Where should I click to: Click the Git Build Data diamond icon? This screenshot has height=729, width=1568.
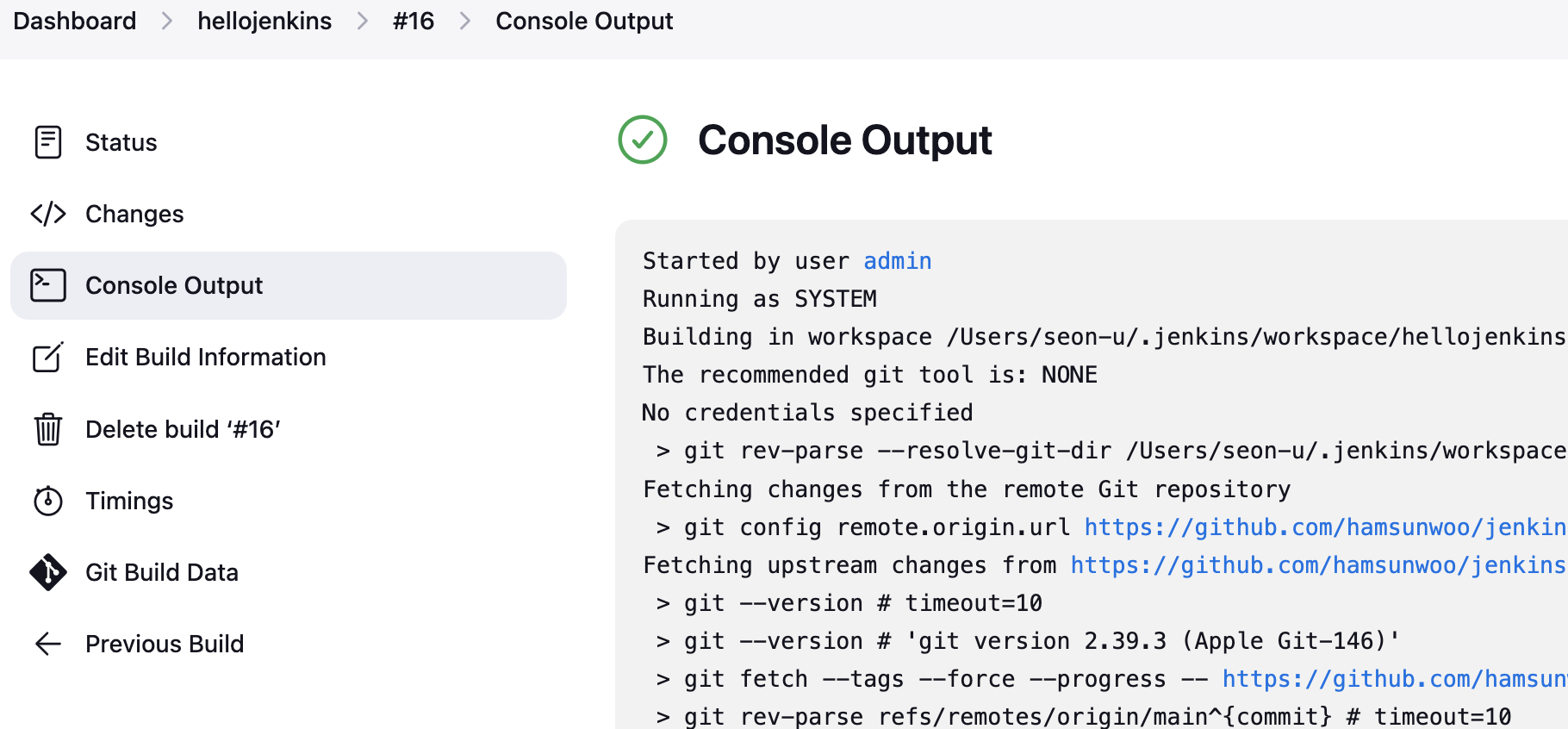pos(48,572)
